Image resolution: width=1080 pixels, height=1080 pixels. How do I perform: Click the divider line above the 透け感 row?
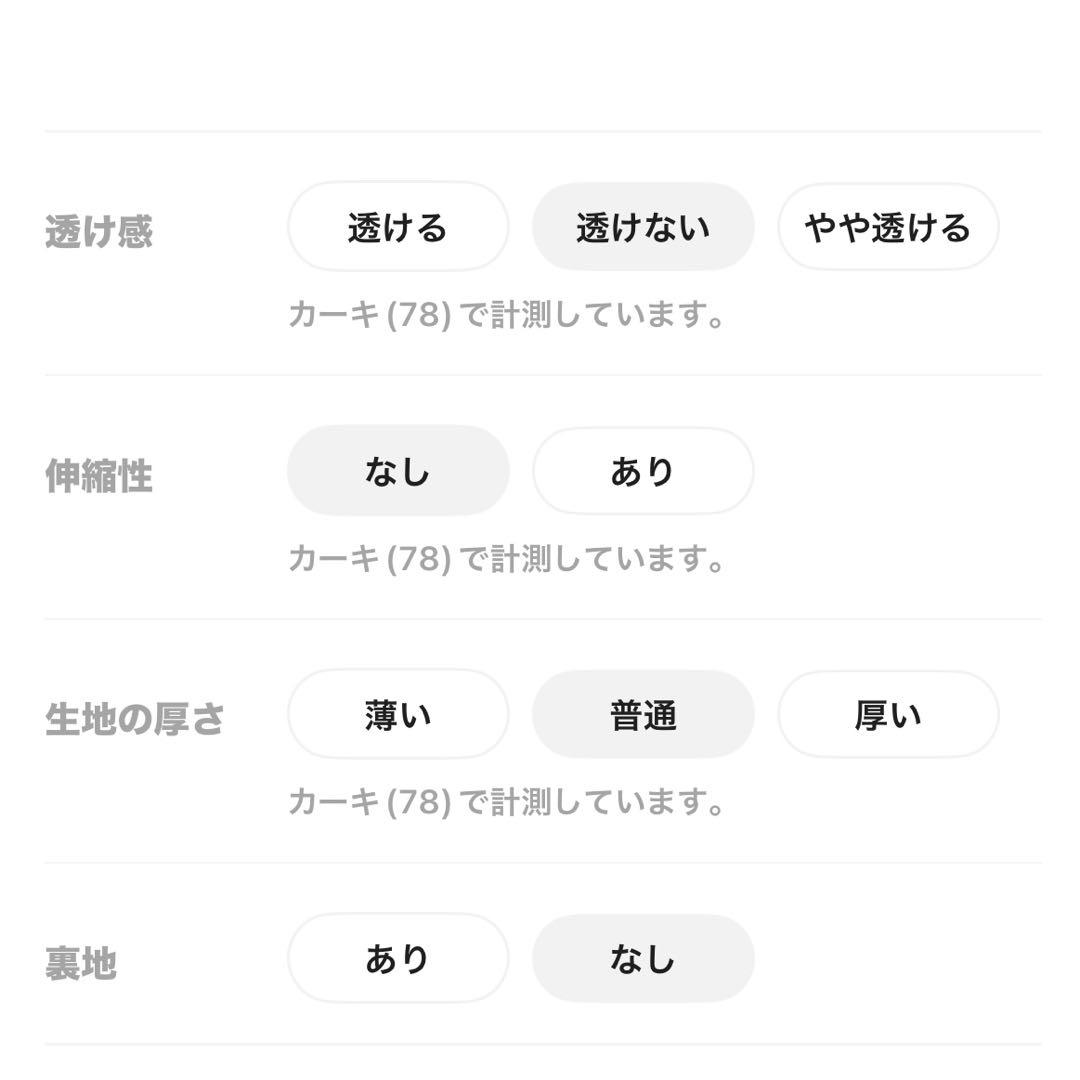(542, 131)
